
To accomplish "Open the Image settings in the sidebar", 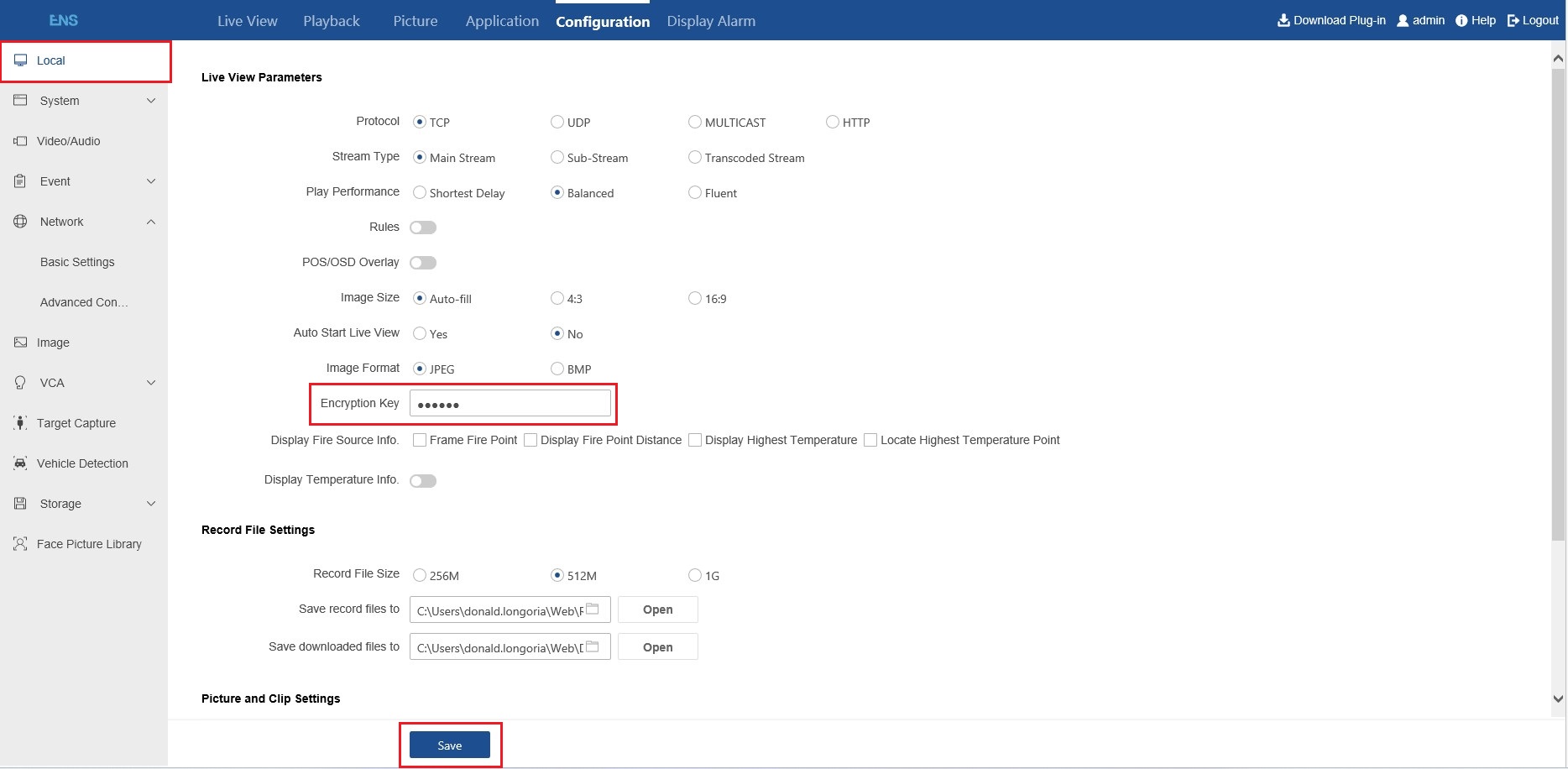I will click(x=54, y=342).
